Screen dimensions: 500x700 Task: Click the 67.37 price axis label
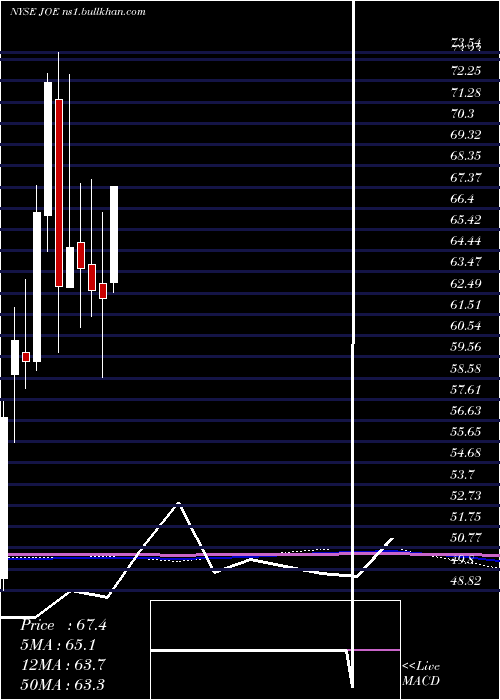tap(466, 177)
